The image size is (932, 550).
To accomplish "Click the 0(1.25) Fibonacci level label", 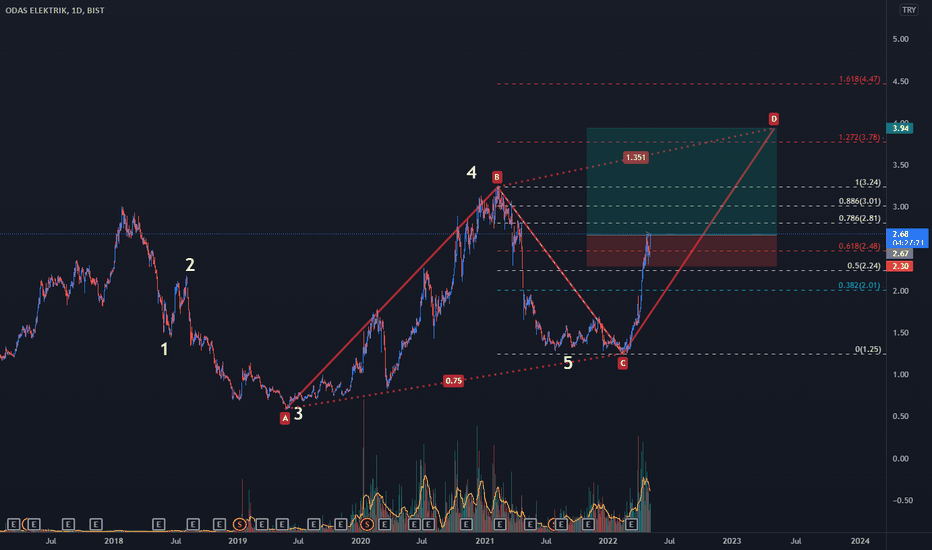I will (868, 350).
